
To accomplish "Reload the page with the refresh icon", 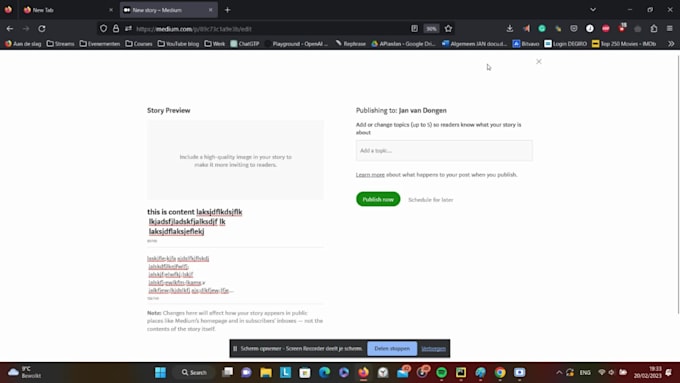I will [42, 29].
